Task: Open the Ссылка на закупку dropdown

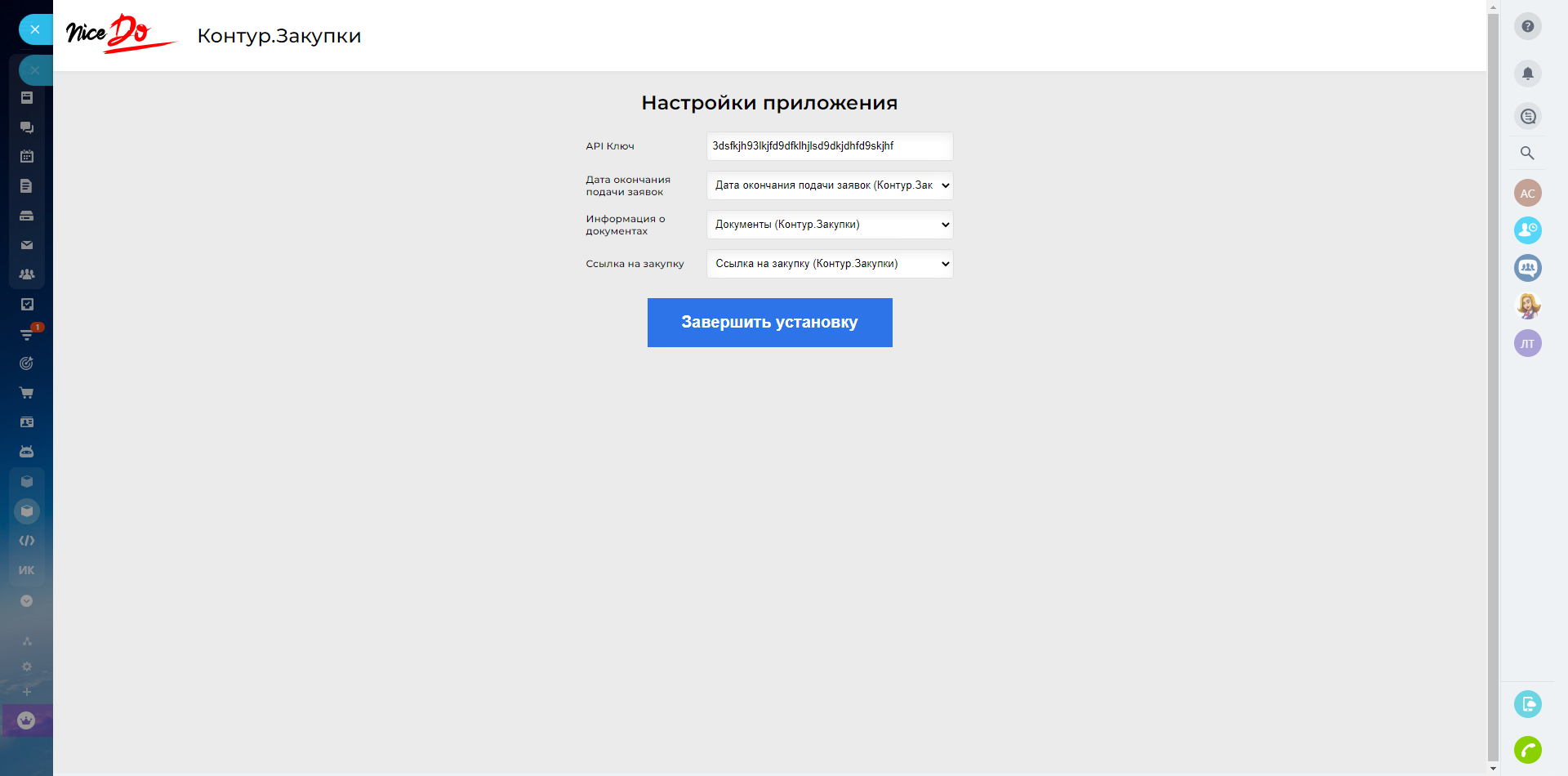Action: coord(830,264)
